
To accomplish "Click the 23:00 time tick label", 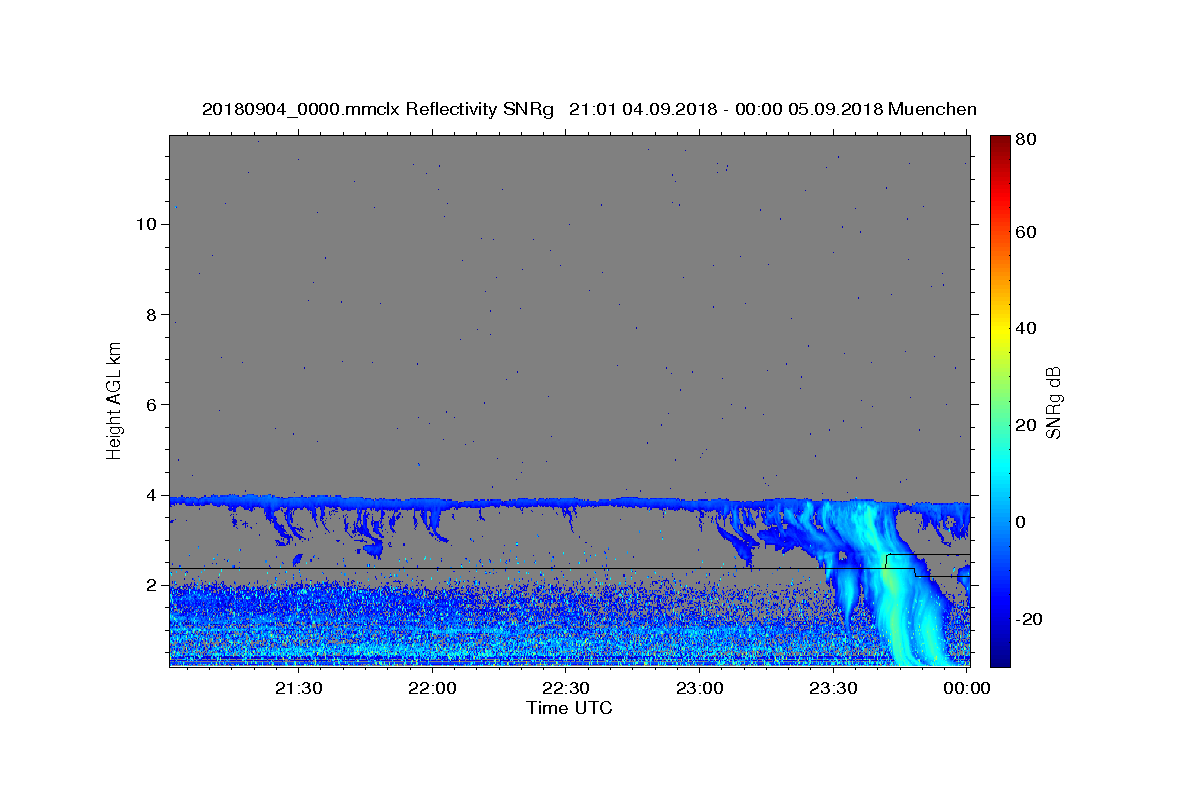I will pyautogui.click(x=699, y=688).
